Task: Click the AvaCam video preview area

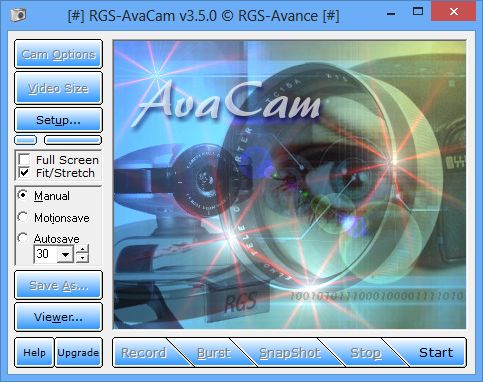Action: click(x=289, y=185)
